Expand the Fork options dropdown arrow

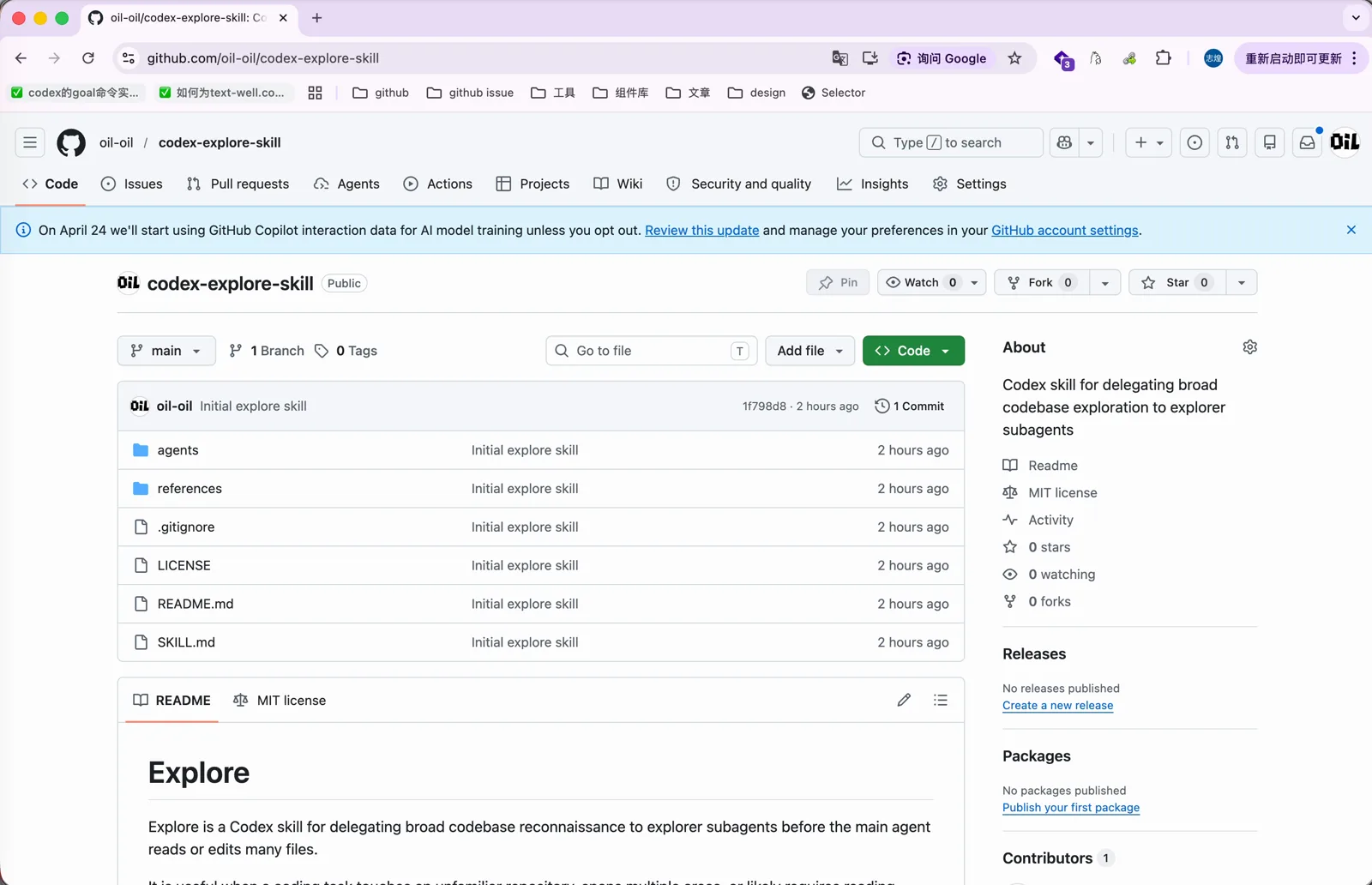coord(1105,282)
